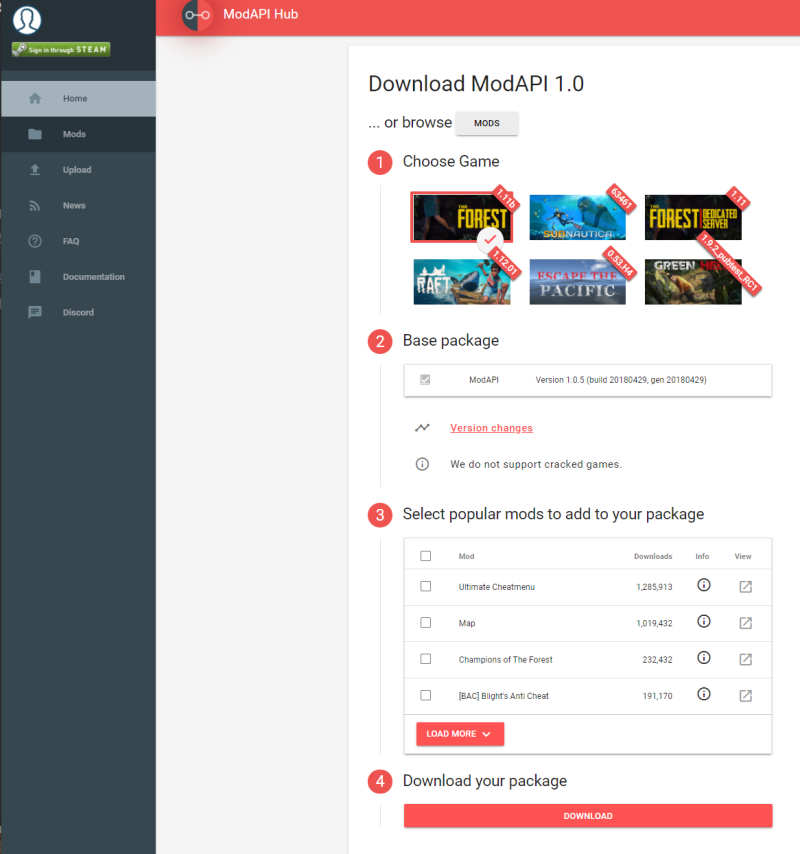Click the News feed icon in sidebar
Image resolution: width=800 pixels, height=854 pixels.
(33, 205)
